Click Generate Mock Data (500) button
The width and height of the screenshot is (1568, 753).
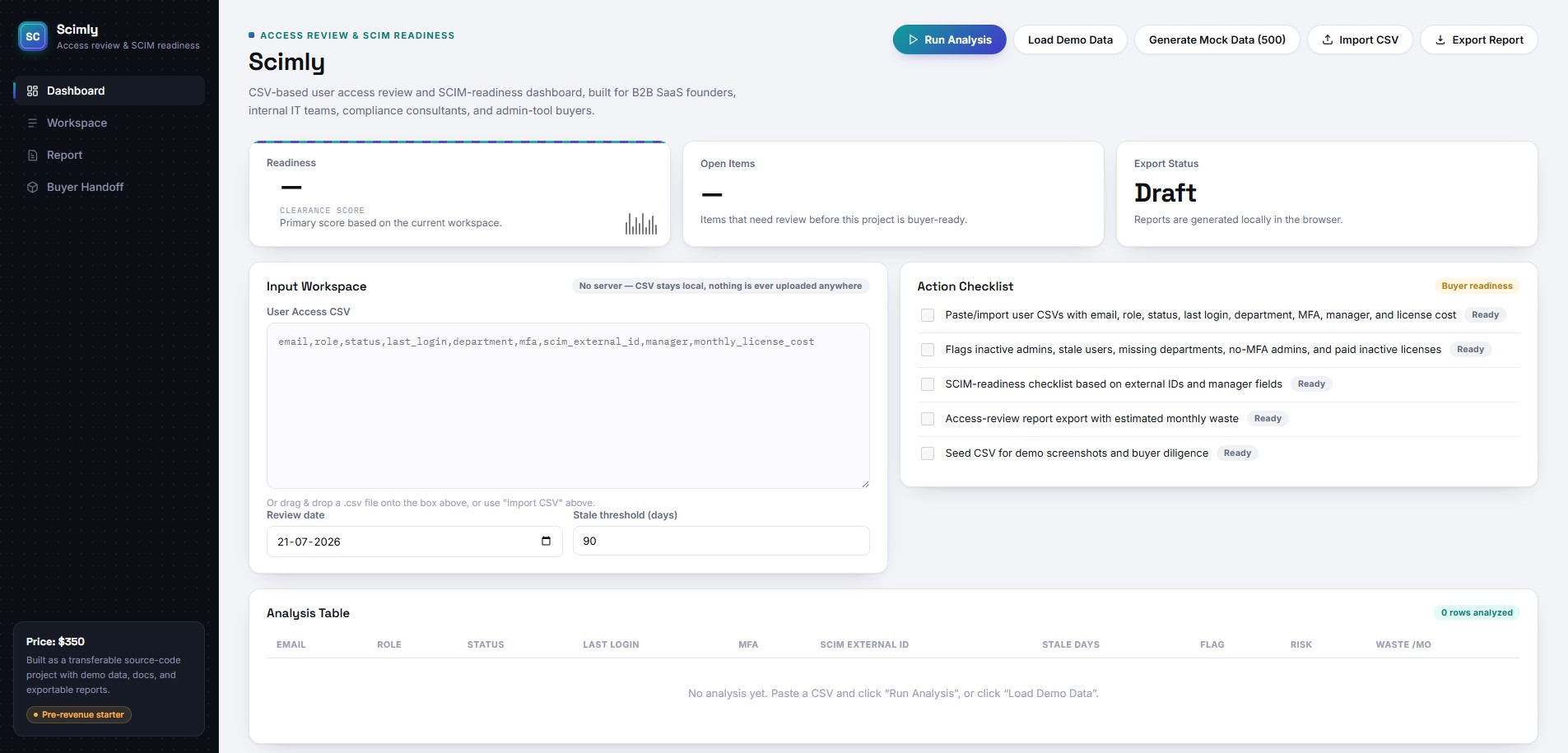pos(1217,40)
